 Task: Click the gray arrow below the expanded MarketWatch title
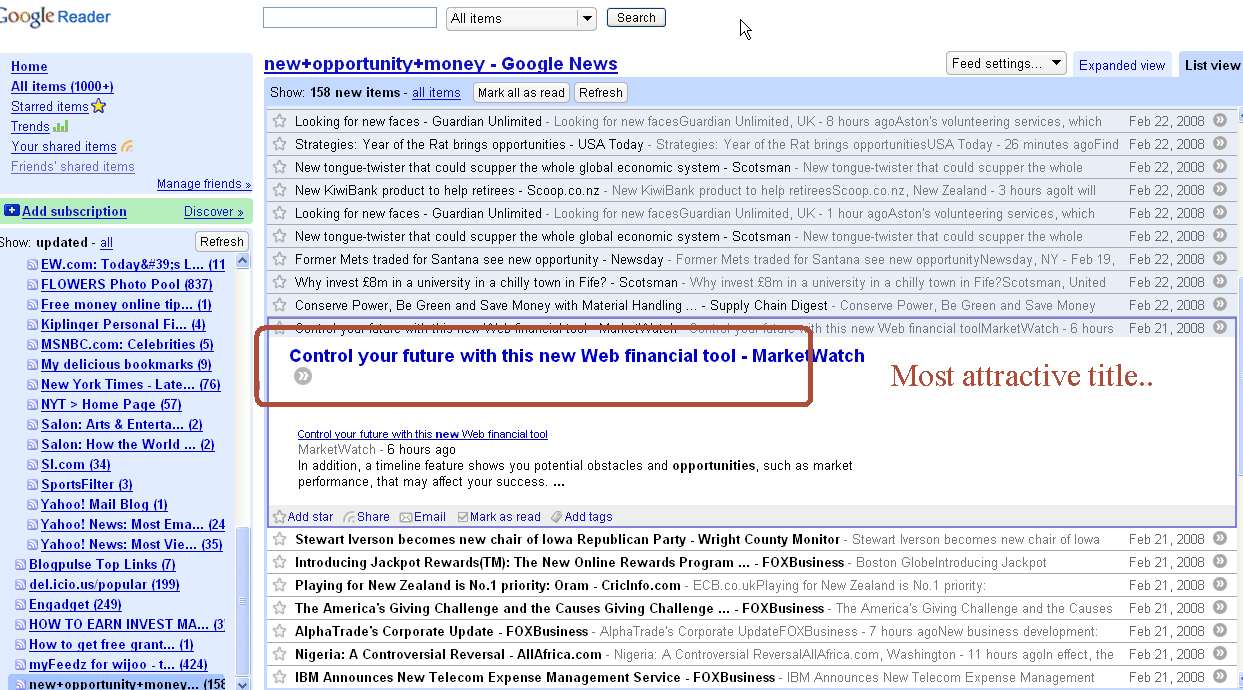click(303, 376)
